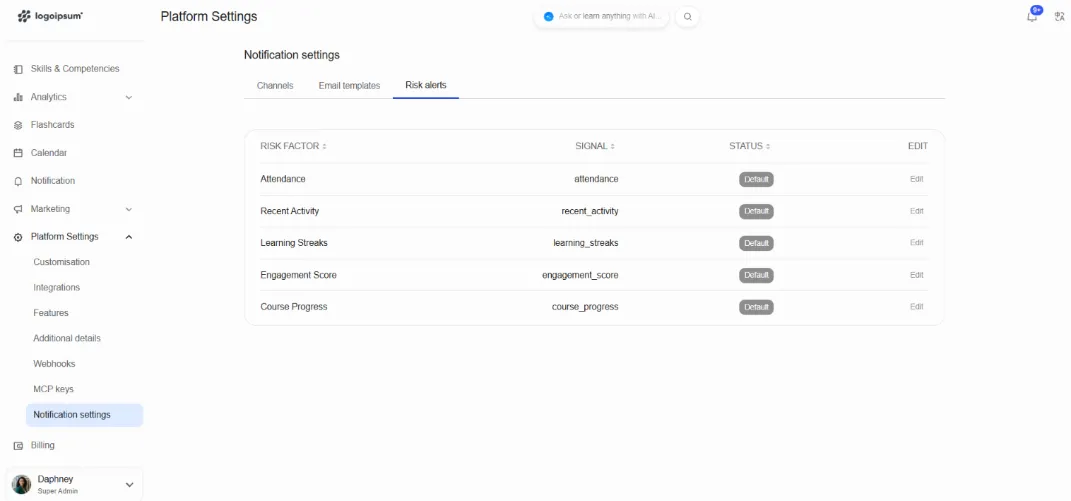Screen dimensions: 1071x501
Task: Click Default badge in Engagement Score row
Action: point(756,275)
